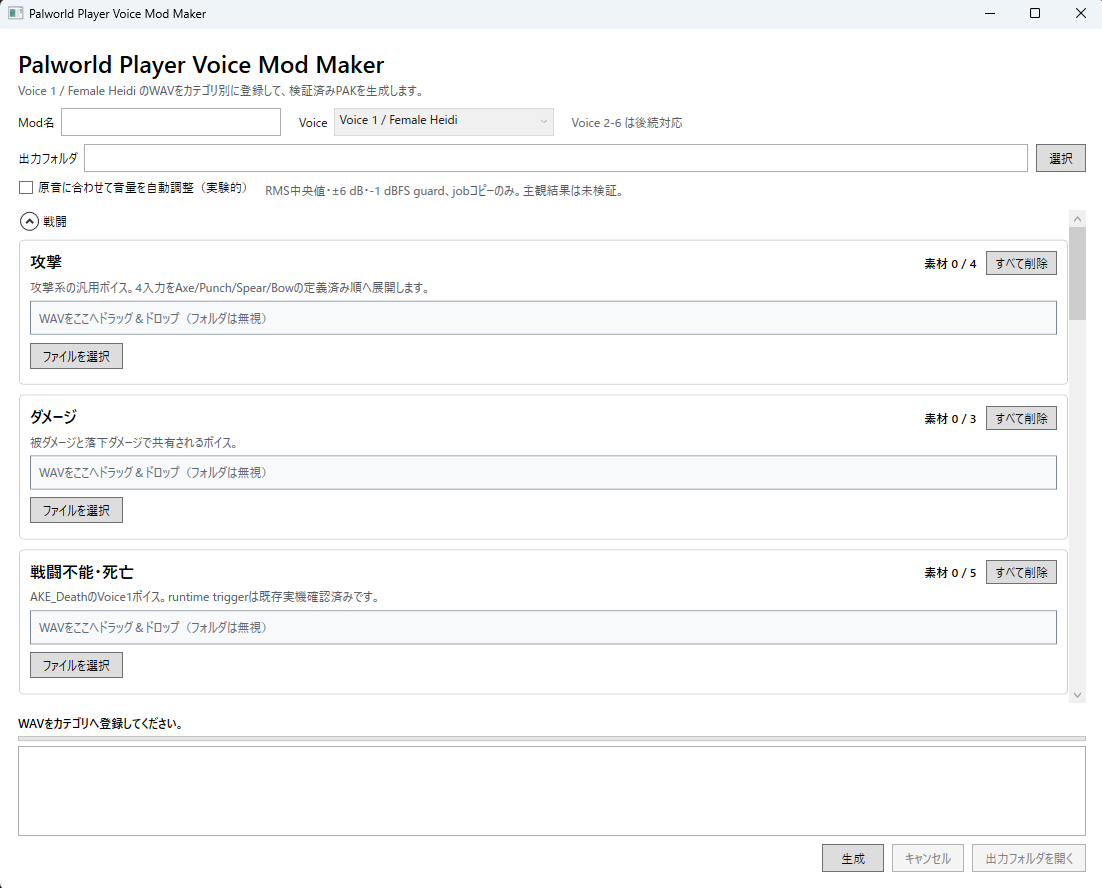Click the ダメージ WAV drop zone

[543, 473]
